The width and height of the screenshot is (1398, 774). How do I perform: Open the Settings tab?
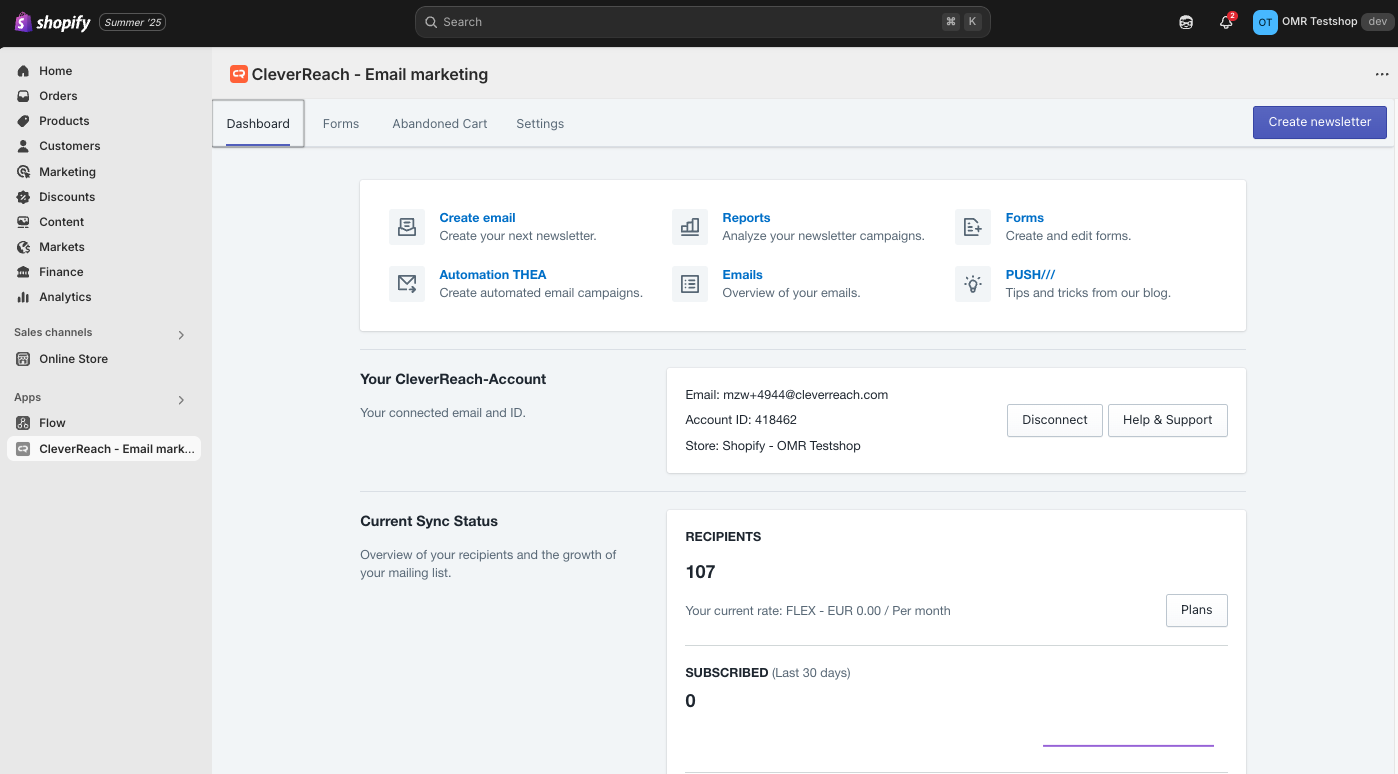pos(540,124)
